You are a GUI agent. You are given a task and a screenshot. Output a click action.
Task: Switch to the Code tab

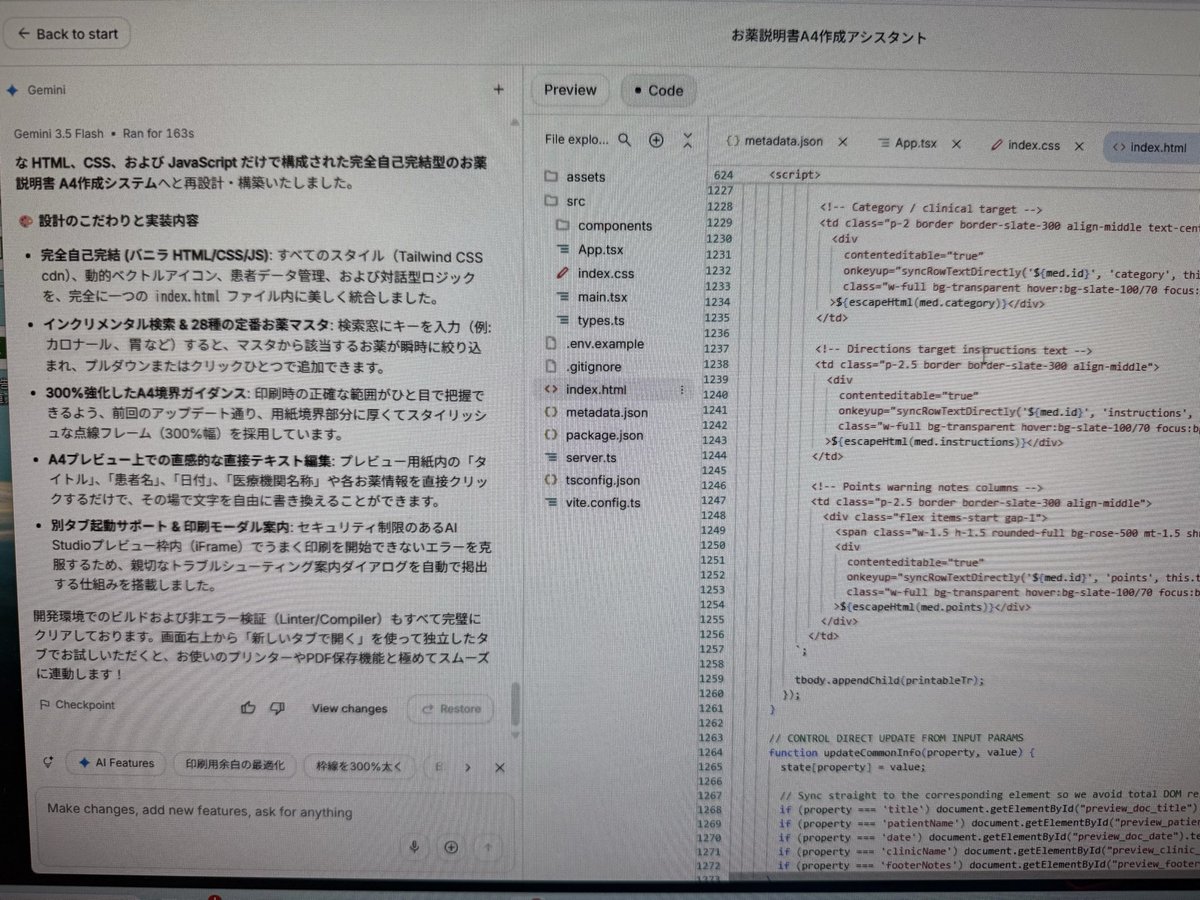tap(658, 90)
